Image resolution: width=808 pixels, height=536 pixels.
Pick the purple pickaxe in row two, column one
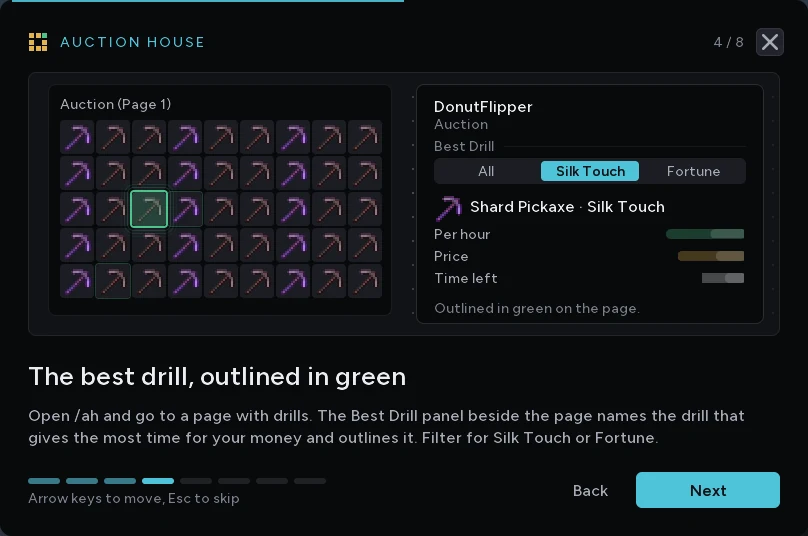point(77,173)
